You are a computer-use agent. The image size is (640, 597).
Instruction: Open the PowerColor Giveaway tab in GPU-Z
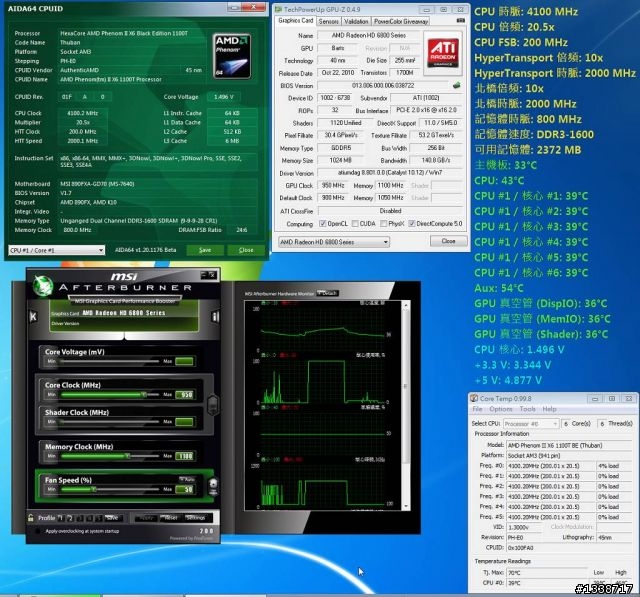tap(401, 21)
